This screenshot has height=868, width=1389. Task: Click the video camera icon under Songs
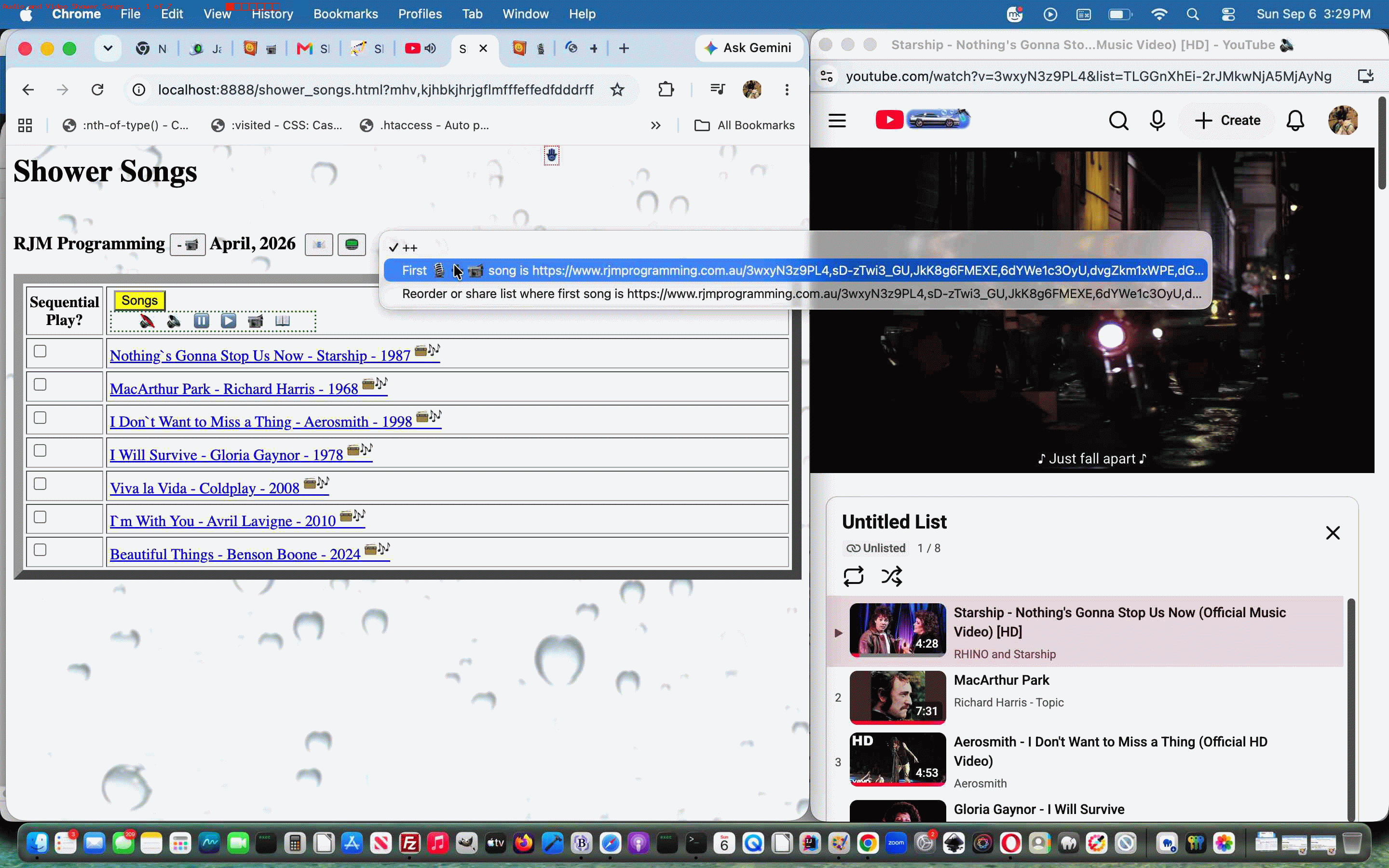coord(256,321)
